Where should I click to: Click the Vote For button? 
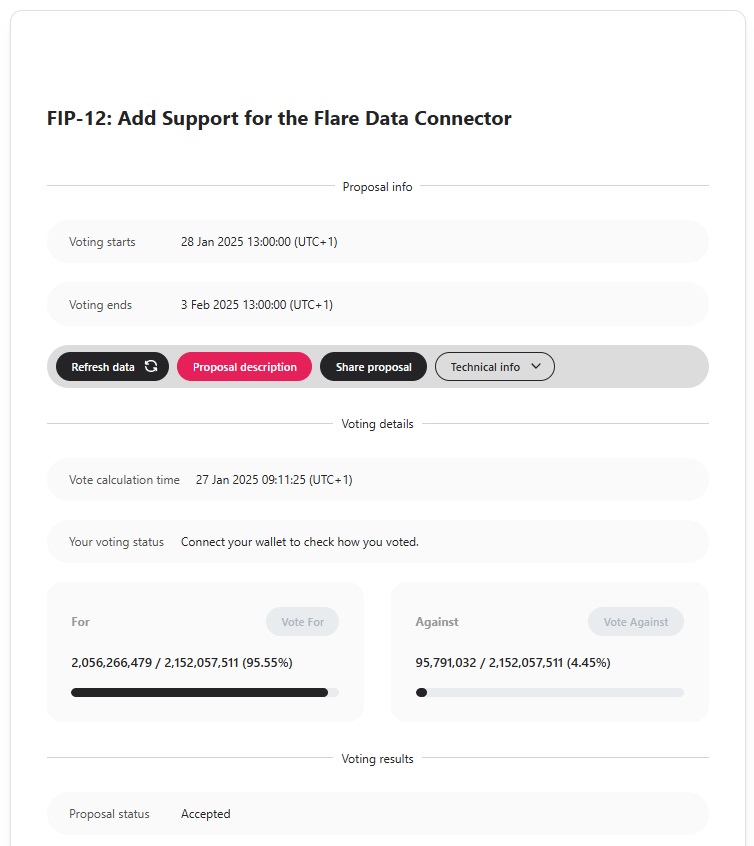tap(302, 622)
